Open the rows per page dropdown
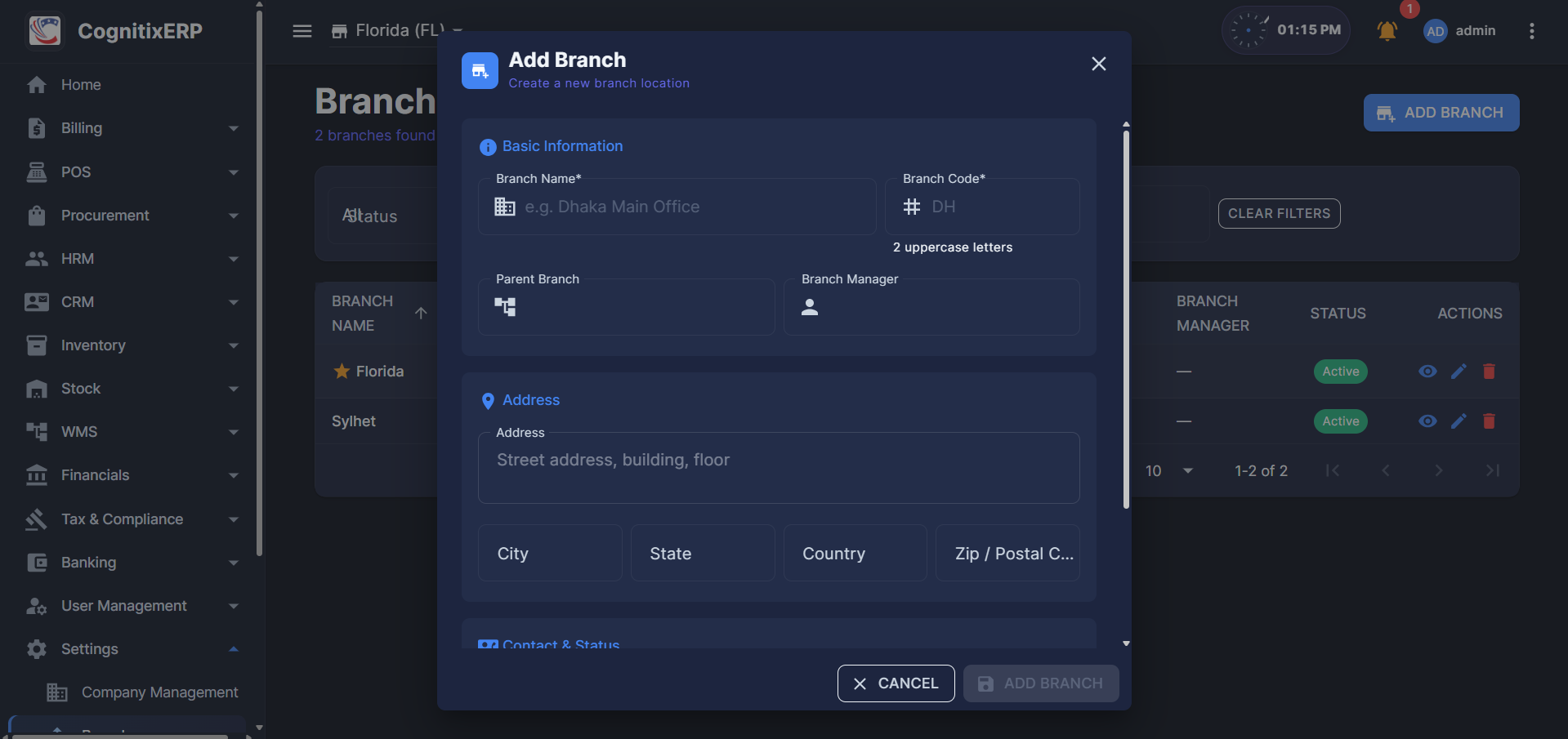The image size is (1568, 739). click(1169, 471)
